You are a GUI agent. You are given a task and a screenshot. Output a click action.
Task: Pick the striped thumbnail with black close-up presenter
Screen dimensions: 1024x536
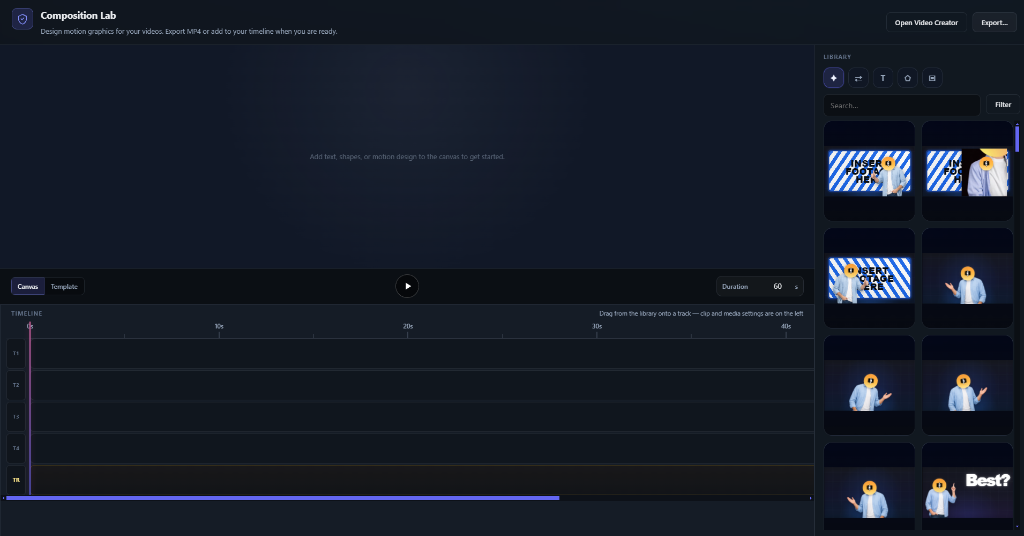tap(967, 172)
